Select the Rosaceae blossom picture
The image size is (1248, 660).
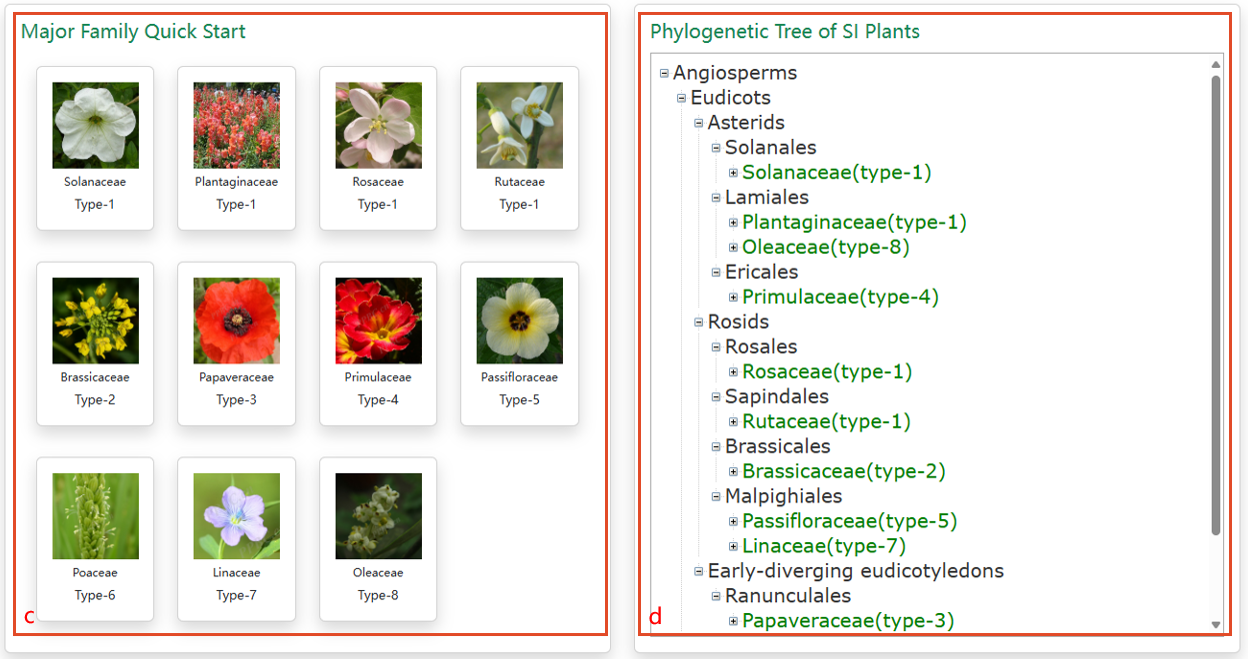click(x=378, y=125)
